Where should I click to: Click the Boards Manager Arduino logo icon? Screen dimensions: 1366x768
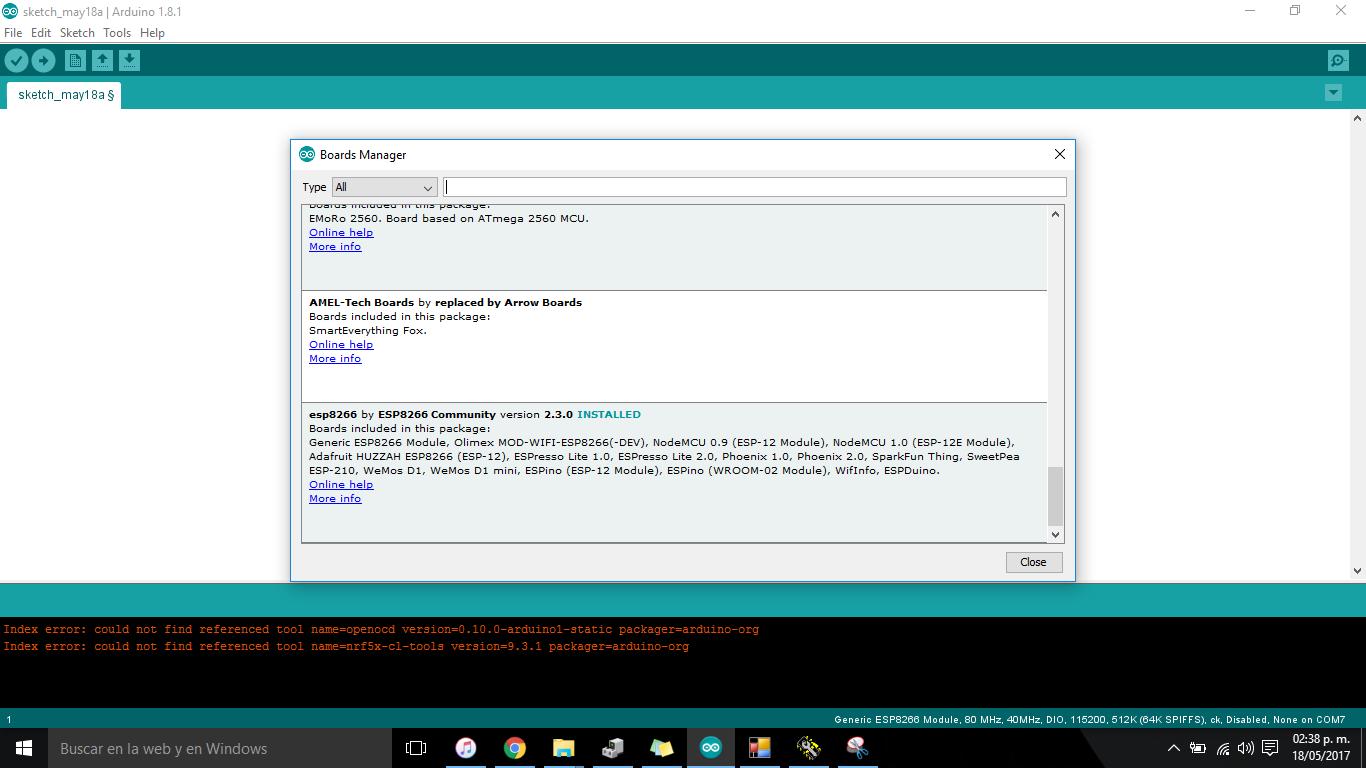(x=307, y=154)
